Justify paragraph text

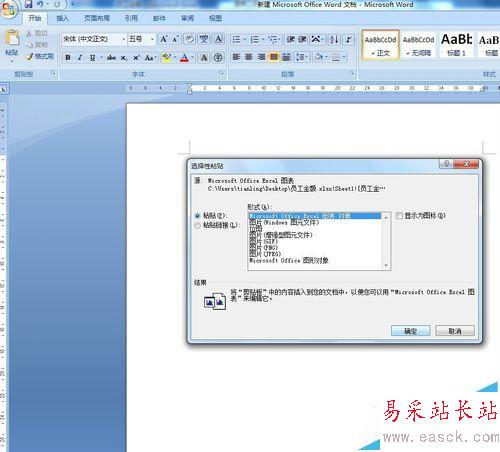274,57
